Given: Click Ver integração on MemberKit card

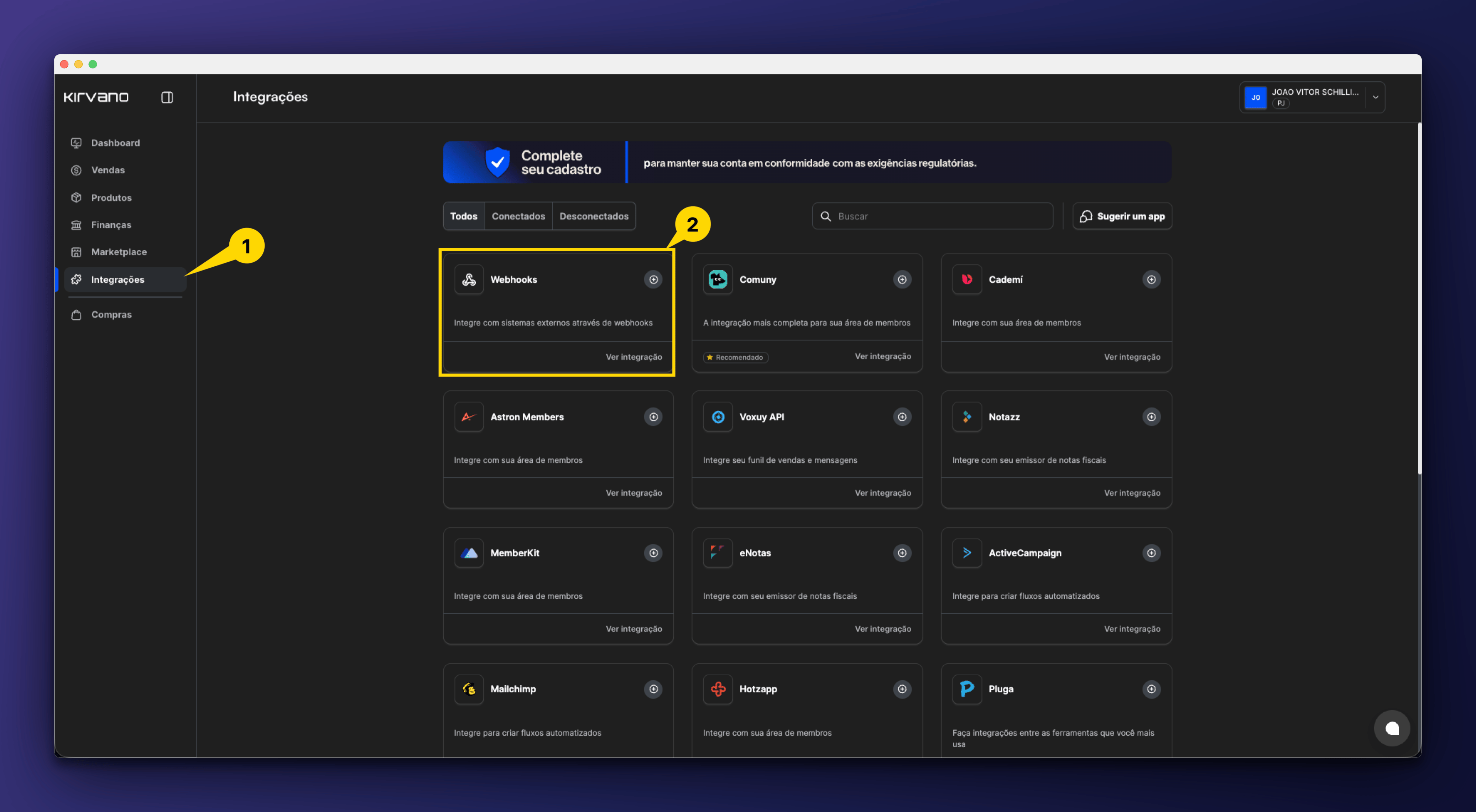Looking at the screenshot, I should pos(634,629).
